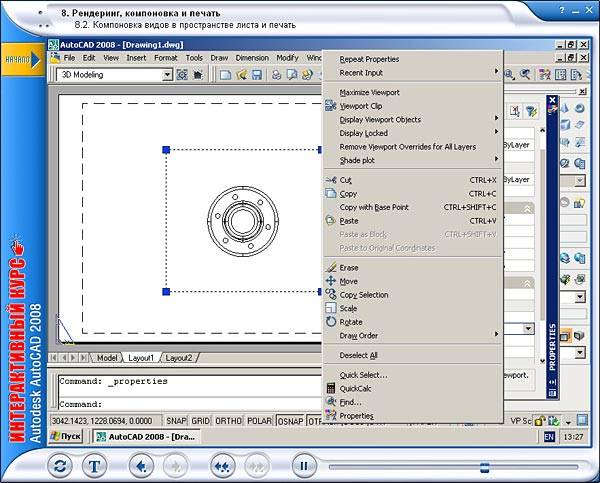The width and height of the screenshot is (600, 483).
Task: Switch to the Model tab
Action: [107, 358]
